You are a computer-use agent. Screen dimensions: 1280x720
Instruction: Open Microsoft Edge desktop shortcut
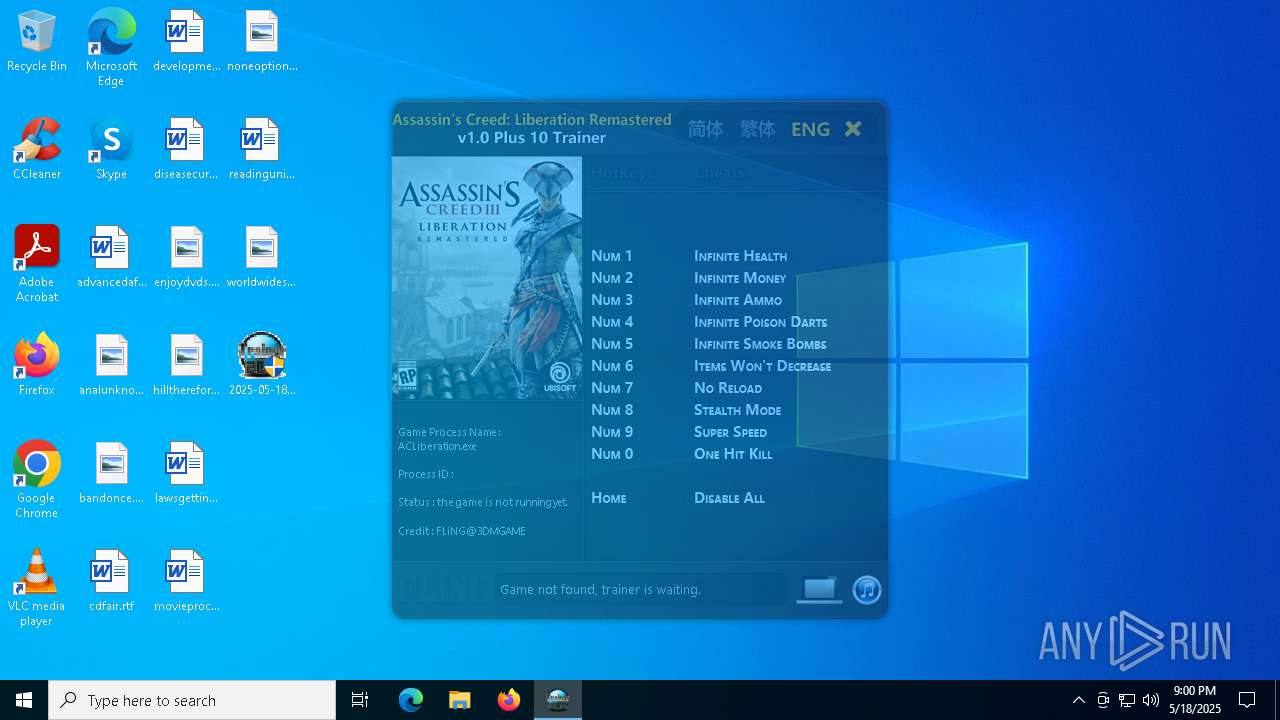click(x=111, y=48)
